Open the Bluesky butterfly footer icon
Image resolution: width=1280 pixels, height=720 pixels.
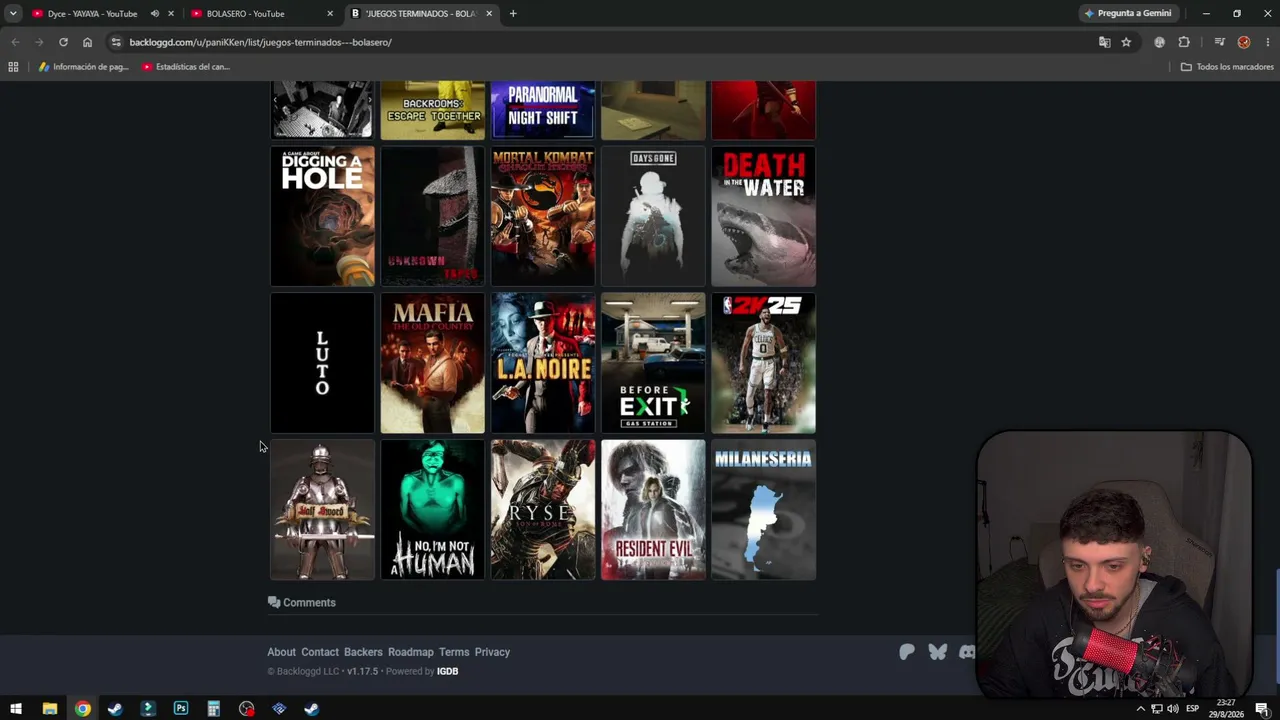(937, 652)
